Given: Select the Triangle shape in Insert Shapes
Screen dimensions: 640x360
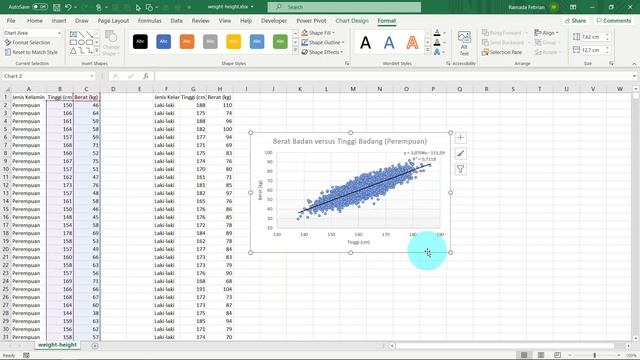Looking at the screenshot, I should [73, 51].
